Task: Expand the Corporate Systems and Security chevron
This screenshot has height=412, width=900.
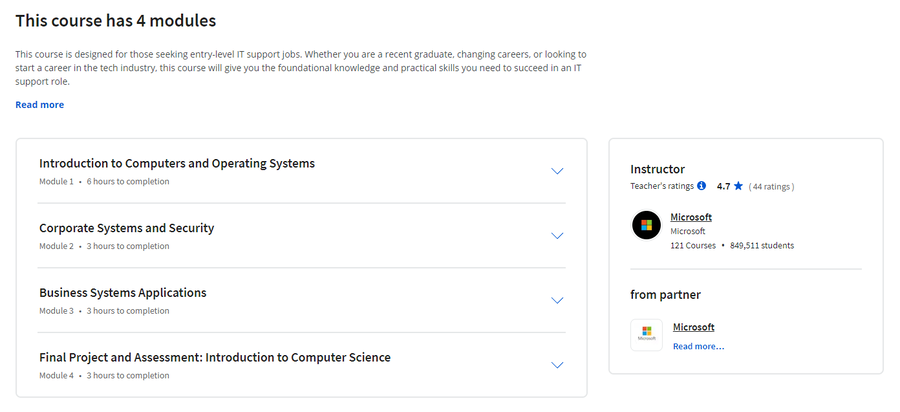Action: coord(557,236)
